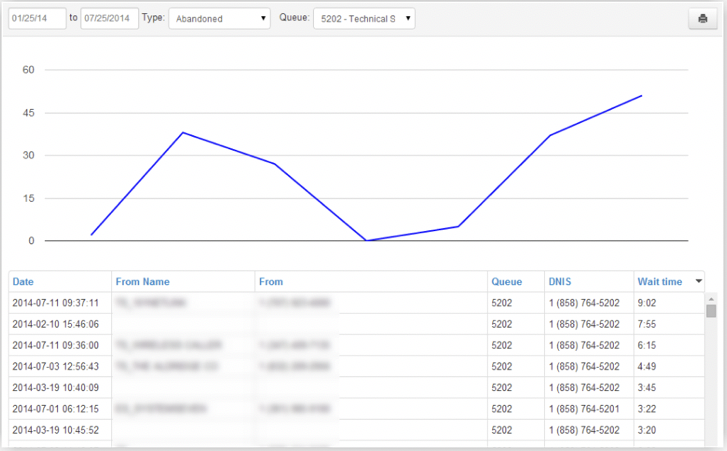Sort table by From Name column header
Image resolution: width=727 pixels, height=451 pixels.
click(x=142, y=282)
